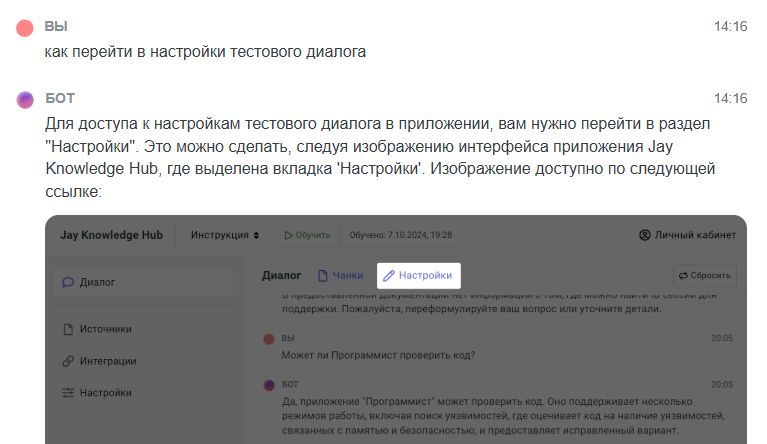767x444 pixels.
Task: Open Личный кабинет profile icon
Action: 644,235
